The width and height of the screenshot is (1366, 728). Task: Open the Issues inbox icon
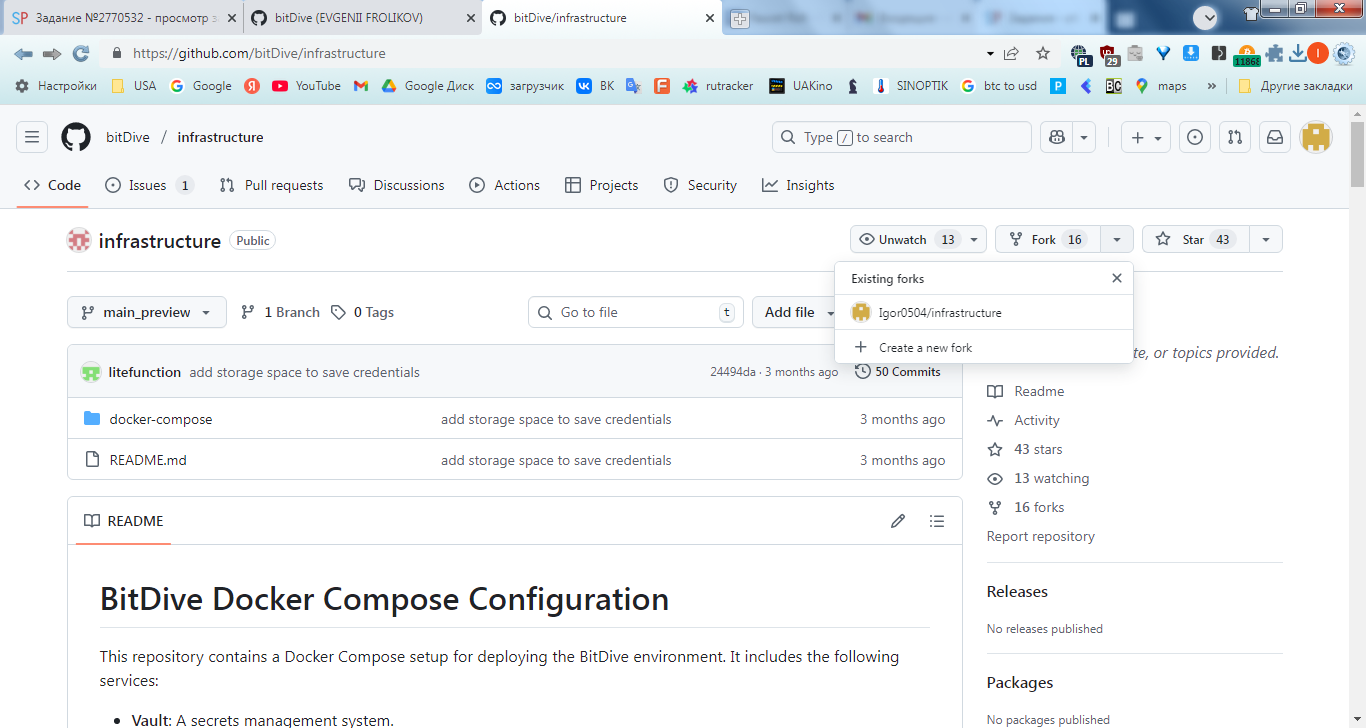click(1194, 137)
